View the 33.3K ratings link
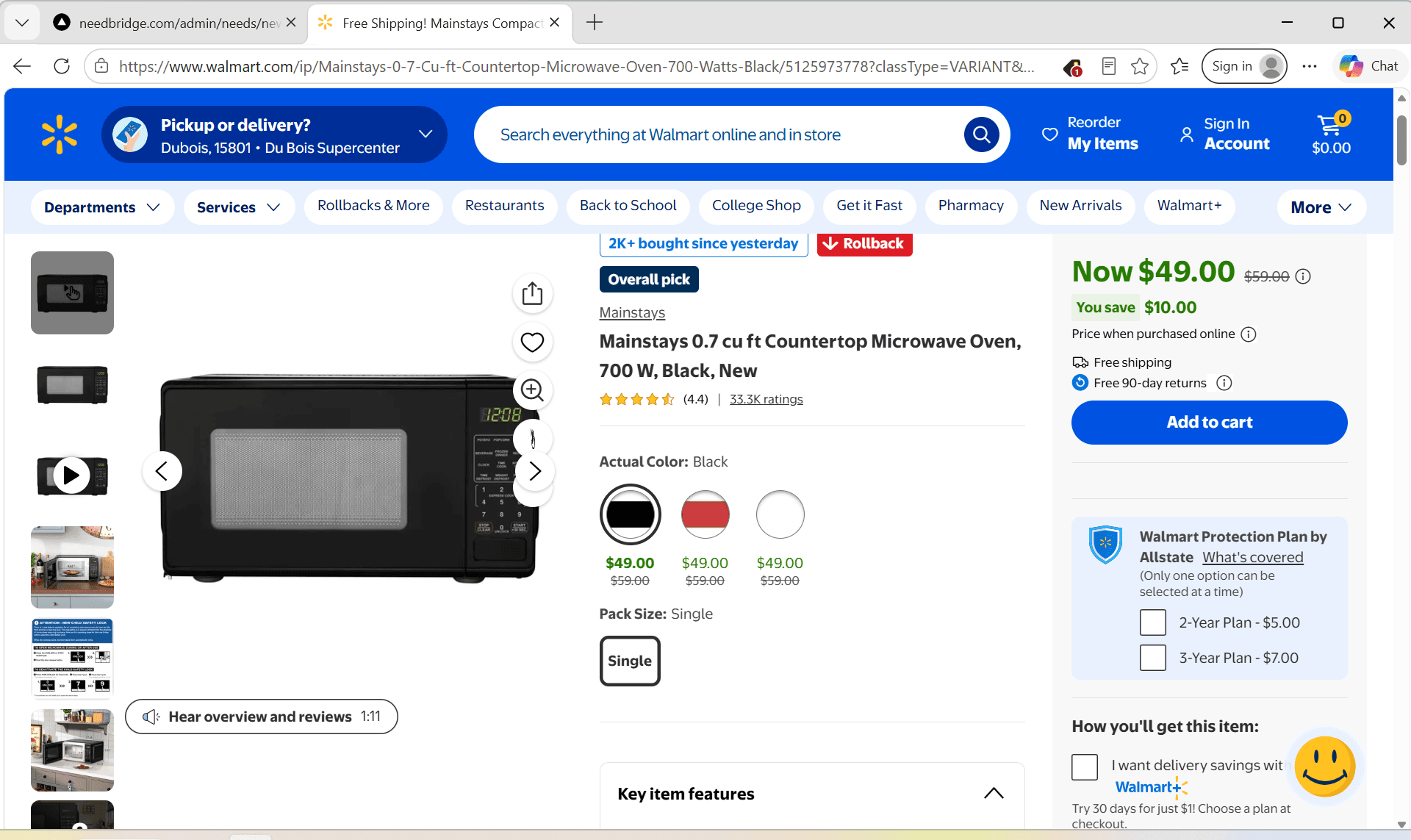1411x840 pixels. point(766,399)
